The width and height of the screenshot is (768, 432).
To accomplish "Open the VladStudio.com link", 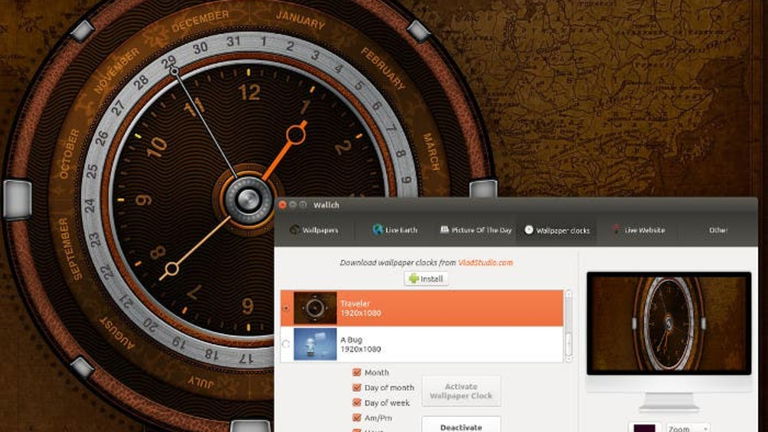I will (x=486, y=263).
